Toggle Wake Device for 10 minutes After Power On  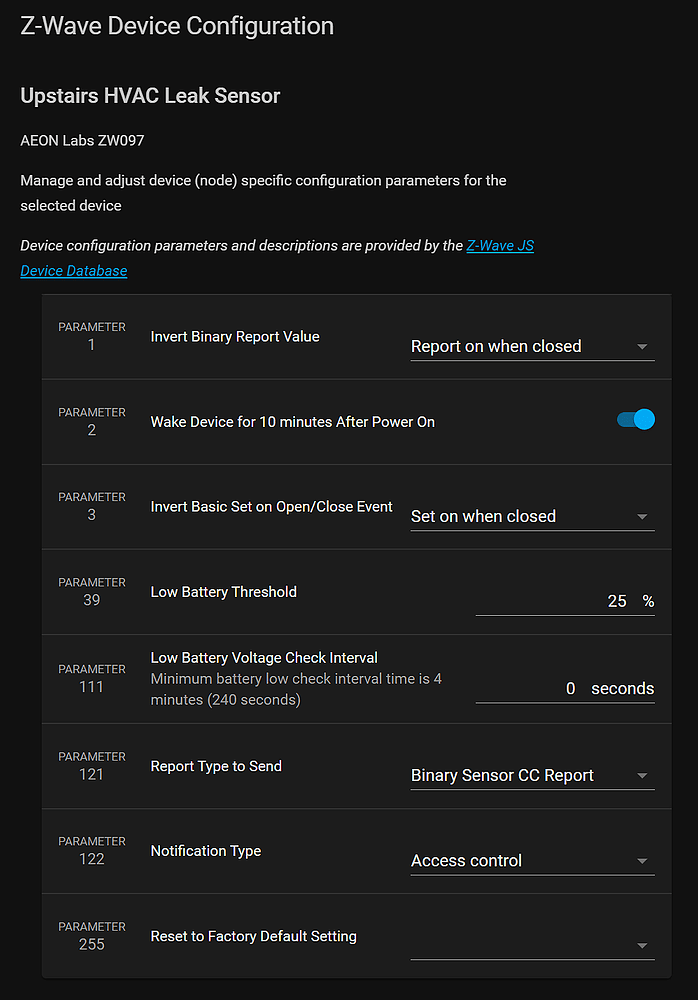[634, 421]
